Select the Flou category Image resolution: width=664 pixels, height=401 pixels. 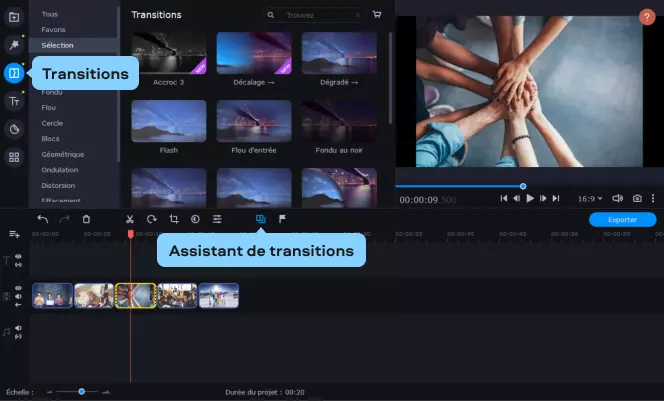[x=48, y=108]
